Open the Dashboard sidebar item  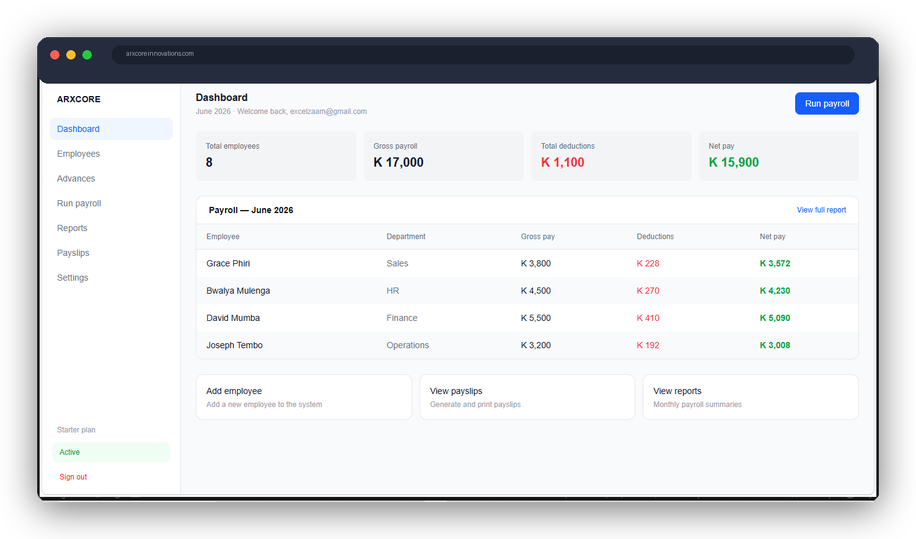111,129
